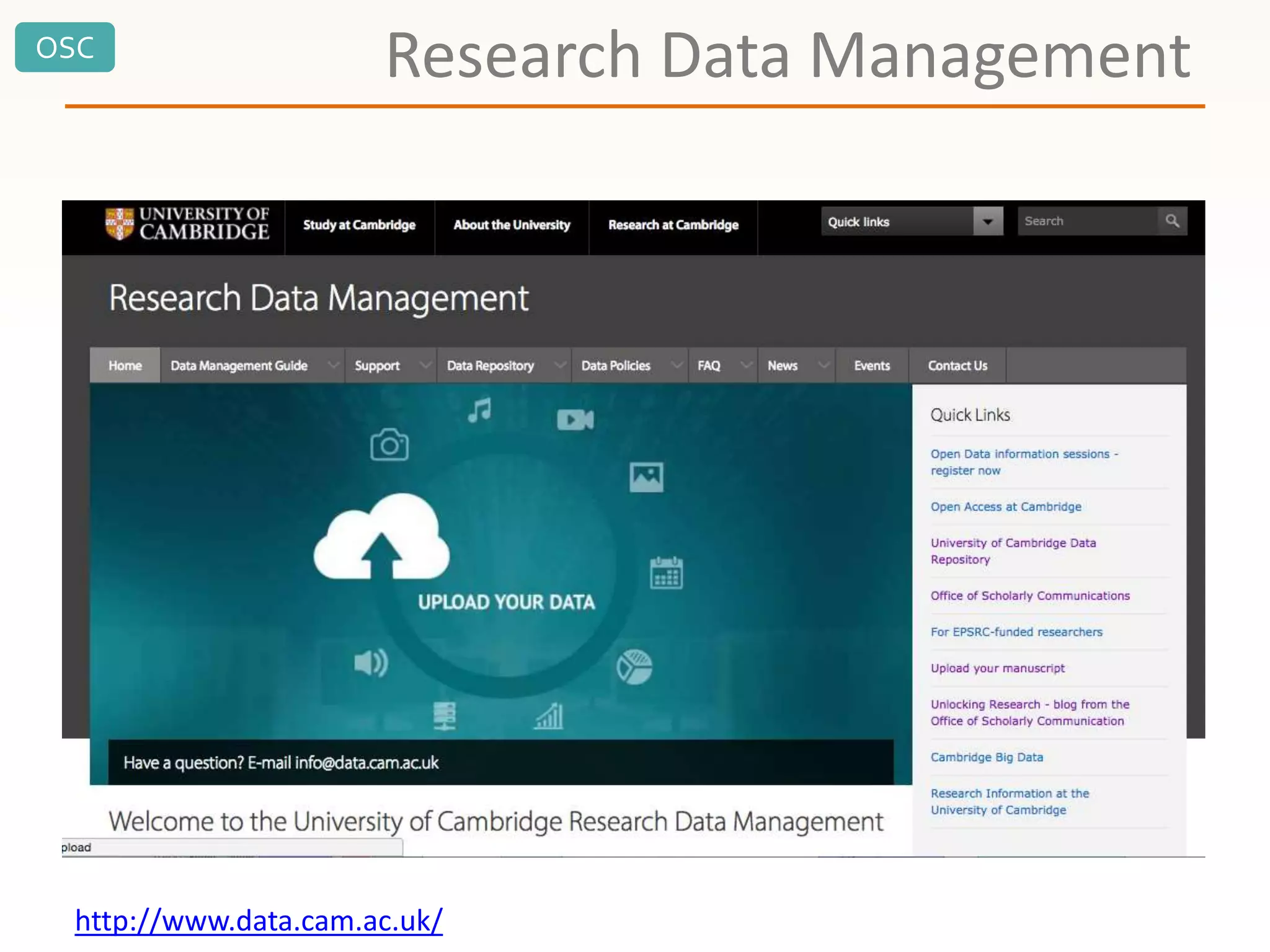Screen dimensions: 1270x952
Task: Click the speaker sound icon in banner
Action: (x=371, y=663)
